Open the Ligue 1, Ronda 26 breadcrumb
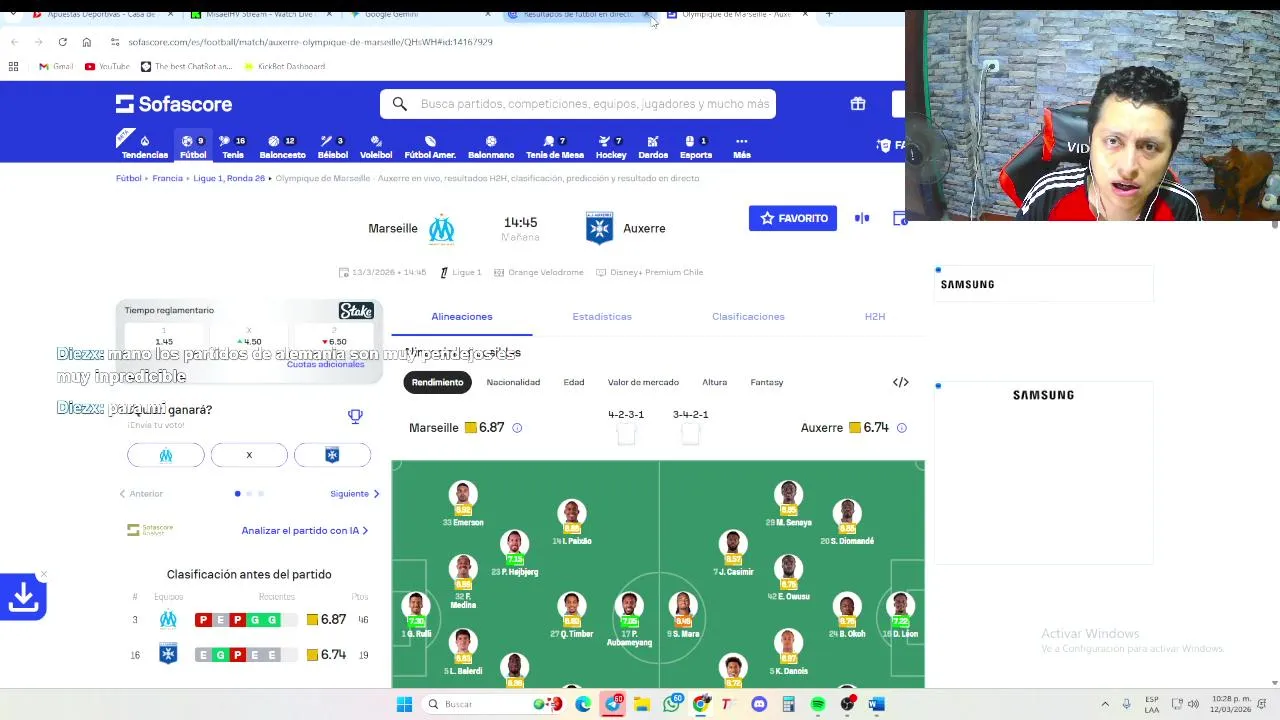1280x720 pixels. (229, 178)
